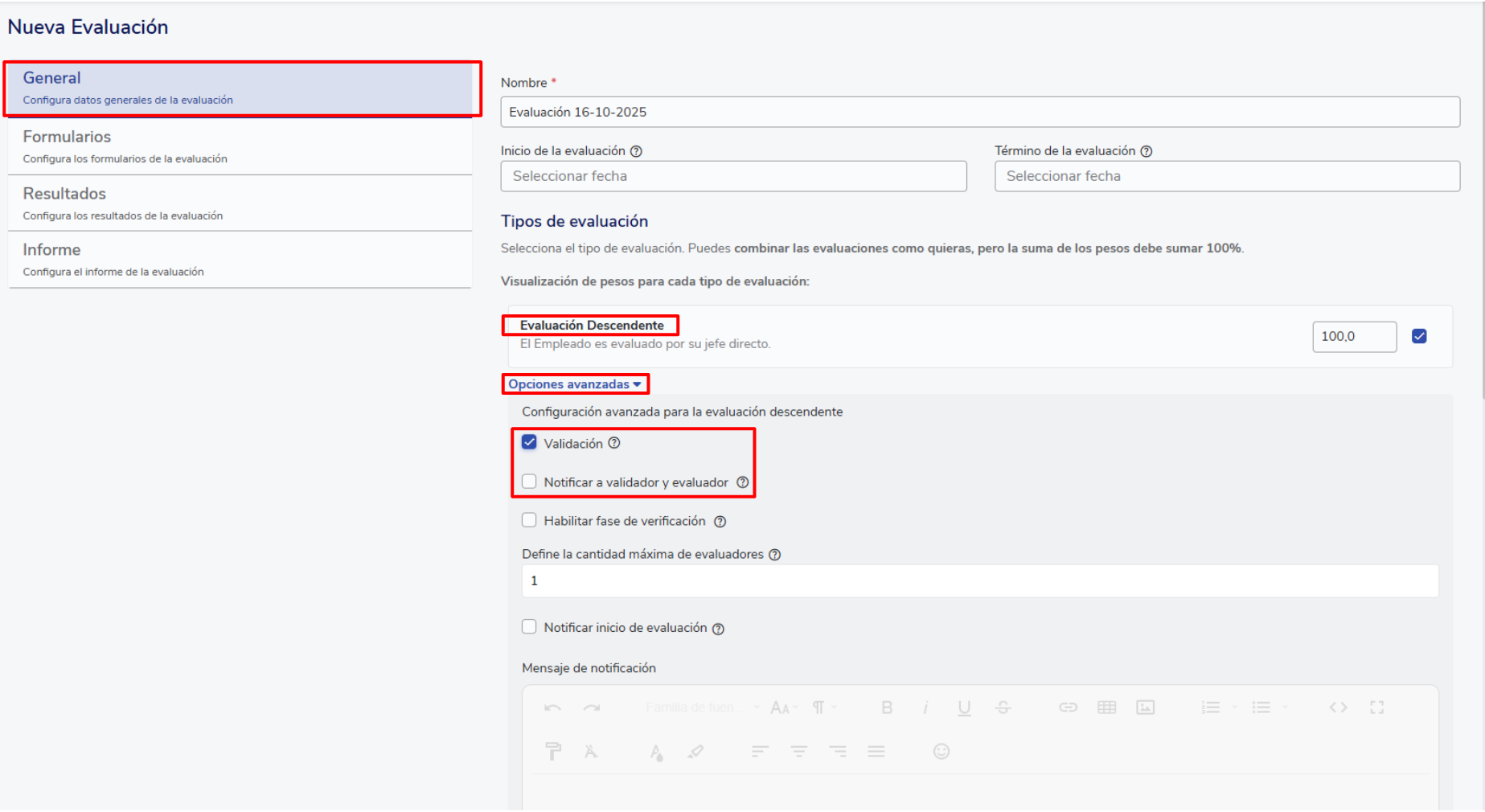The width and height of the screenshot is (1485, 812).
Task: Insert a table in notification message
Action: click(1106, 707)
